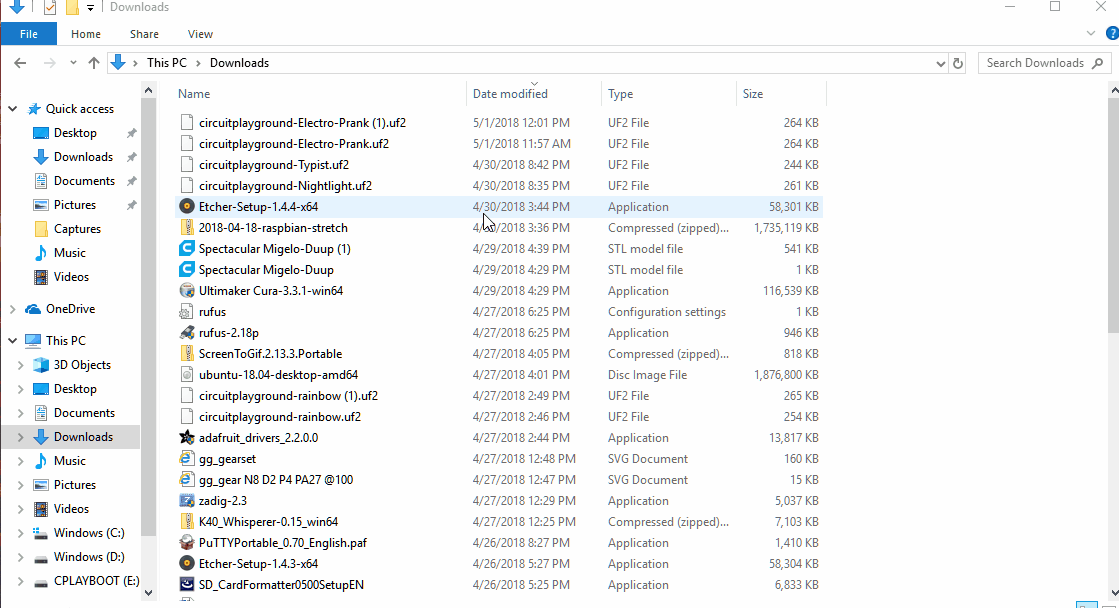This screenshot has height=608, width=1119.
Task: Click the ubuntu-18.04-desktop-amd64 disc image icon
Action: (186, 375)
